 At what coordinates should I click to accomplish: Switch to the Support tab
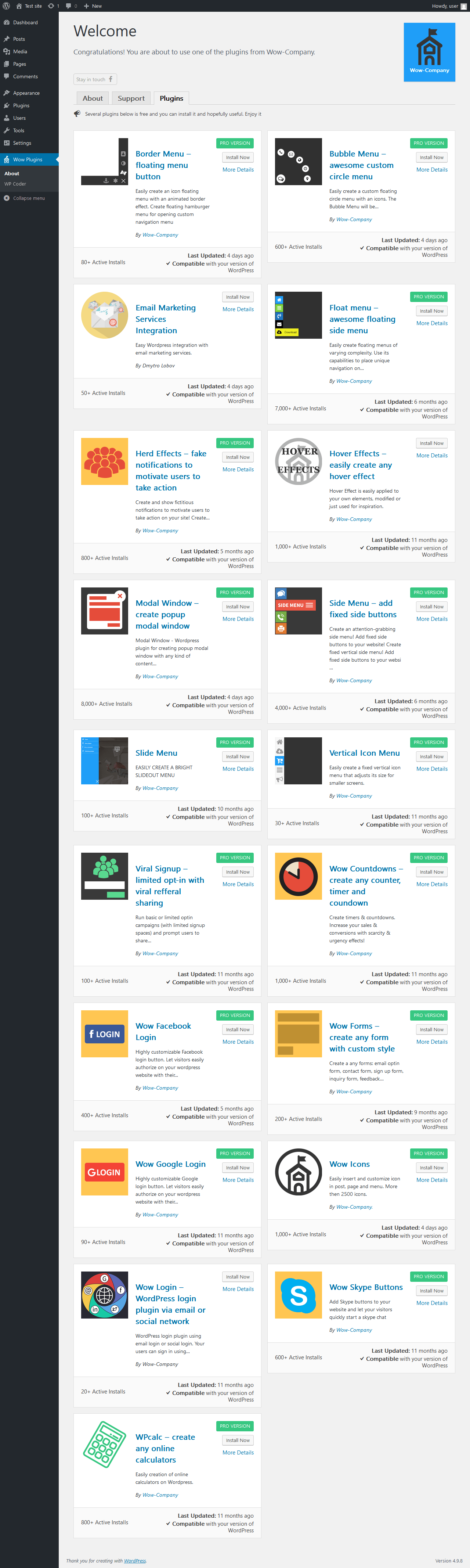(x=131, y=98)
